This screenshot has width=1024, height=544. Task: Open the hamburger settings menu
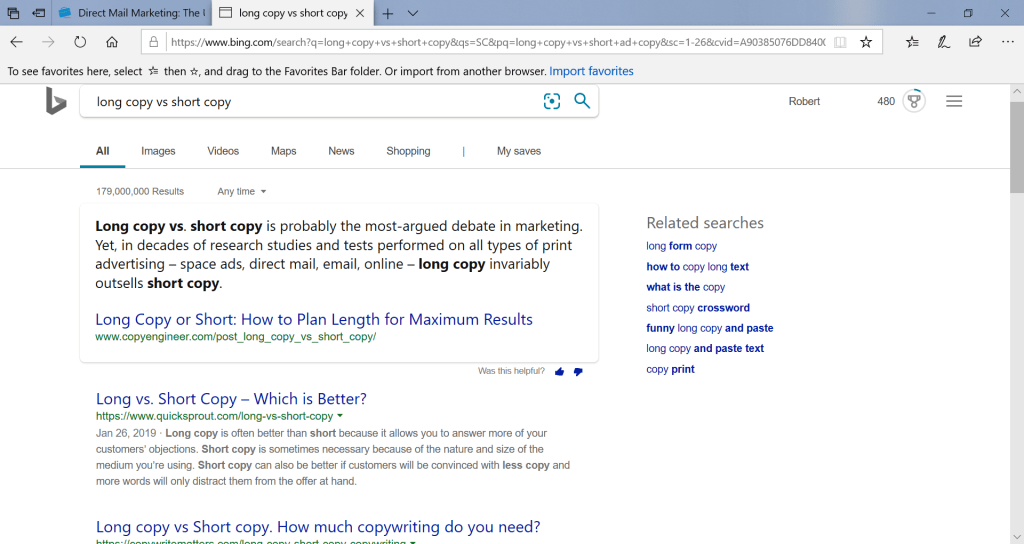click(x=954, y=101)
